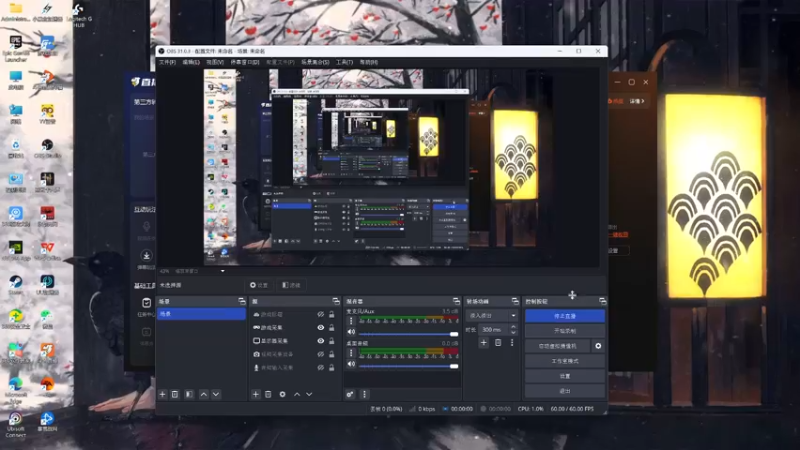Show the hidden source above 游戏采集
Viewport: 800px width, 450px height.
point(320,314)
